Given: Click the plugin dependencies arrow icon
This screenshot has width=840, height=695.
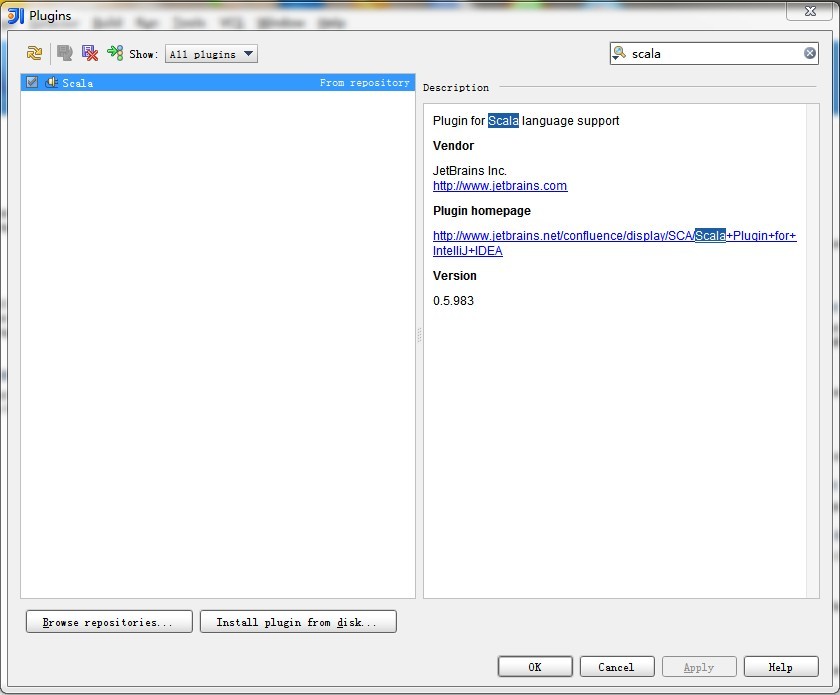Looking at the screenshot, I should (x=115, y=53).
